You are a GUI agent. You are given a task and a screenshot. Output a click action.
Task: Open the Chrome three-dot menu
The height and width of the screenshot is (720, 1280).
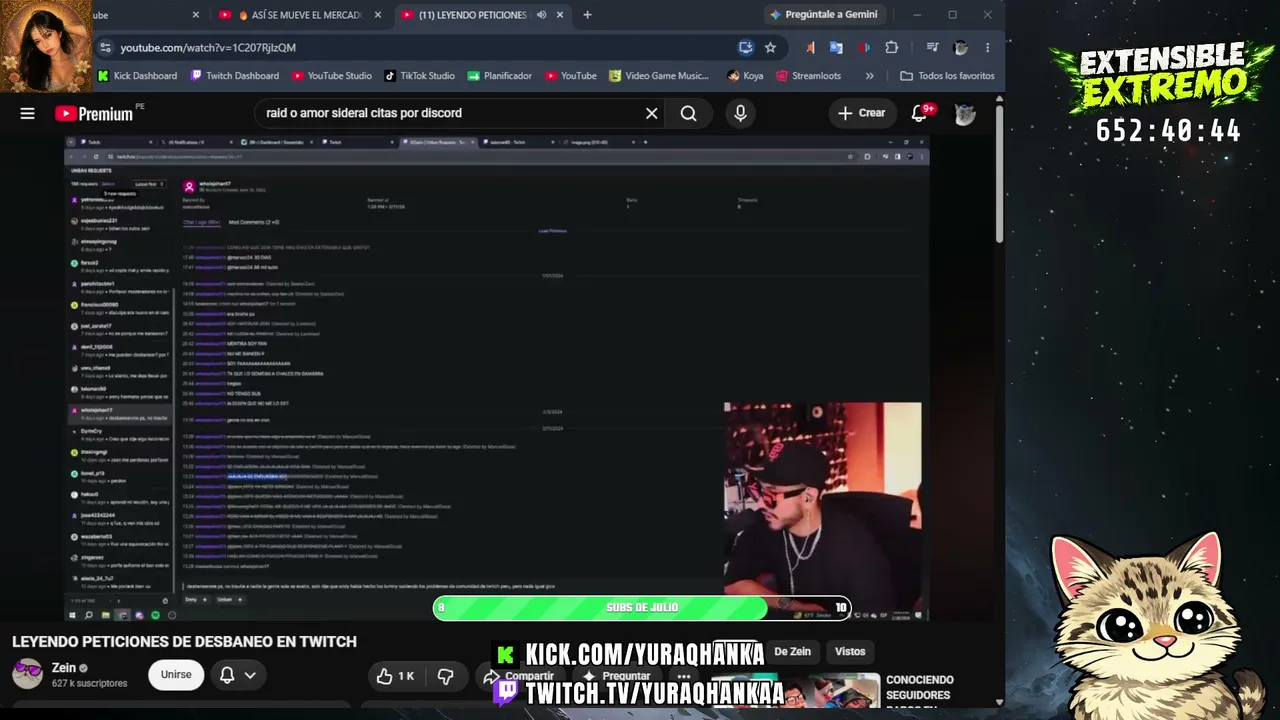pos(987,47)
